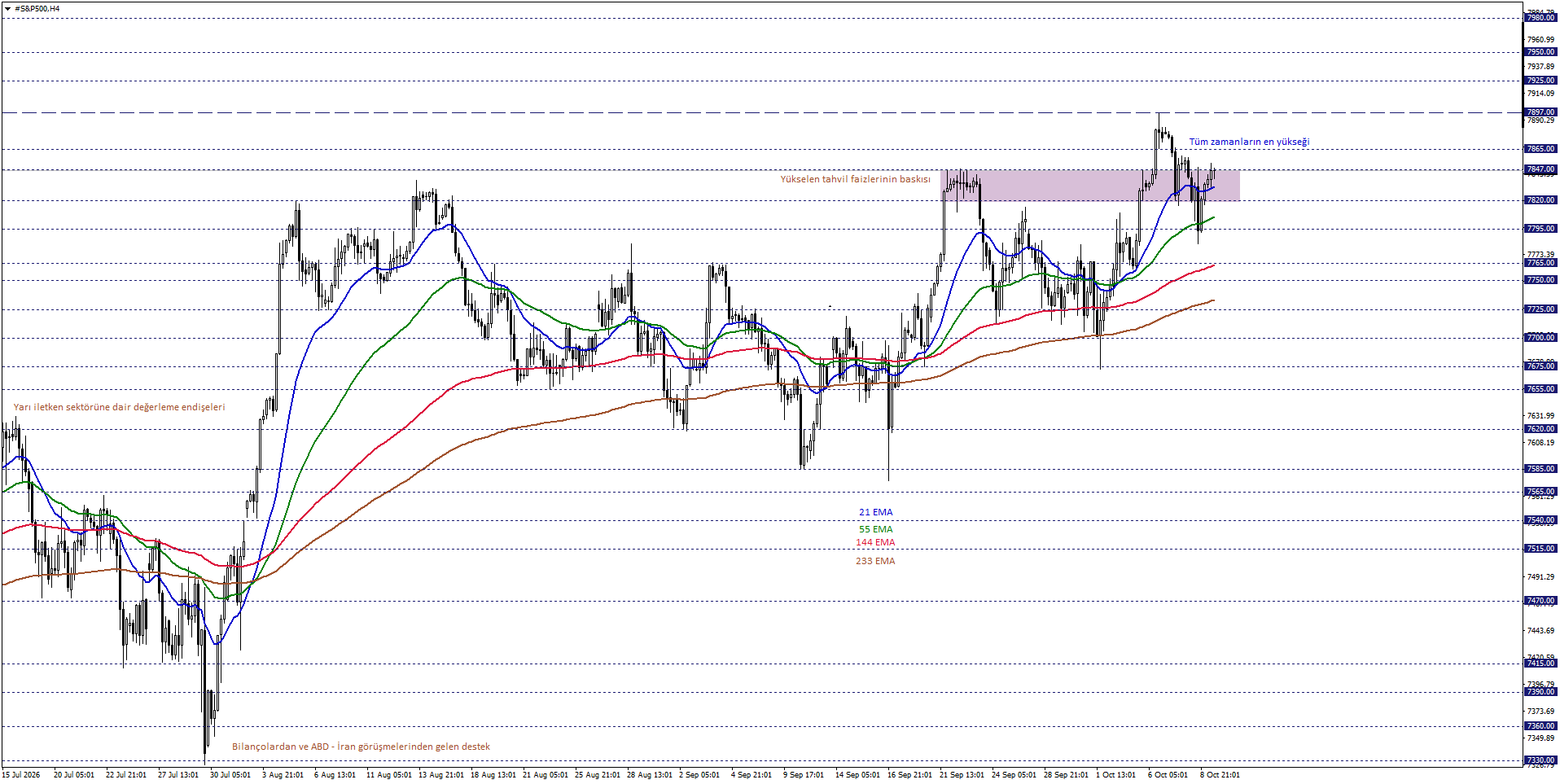Click the 7725.00 price level tag
1560x784 pixels.
(x=1540, y=309)
